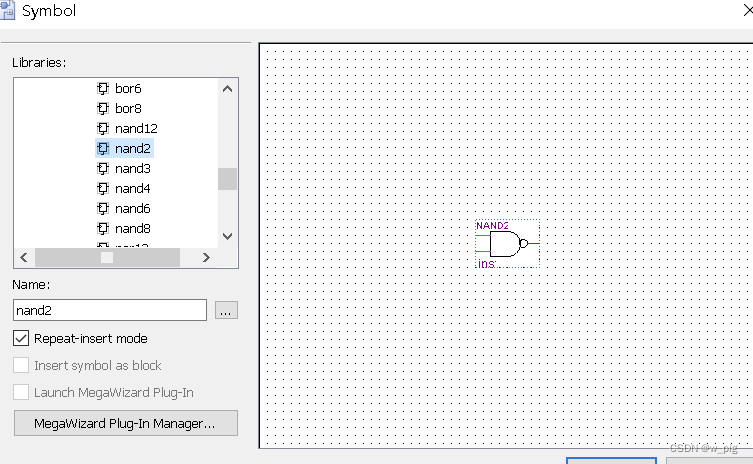Click the symbol icon beside nand12
The image size is (753, 464).
pos(103,128)
